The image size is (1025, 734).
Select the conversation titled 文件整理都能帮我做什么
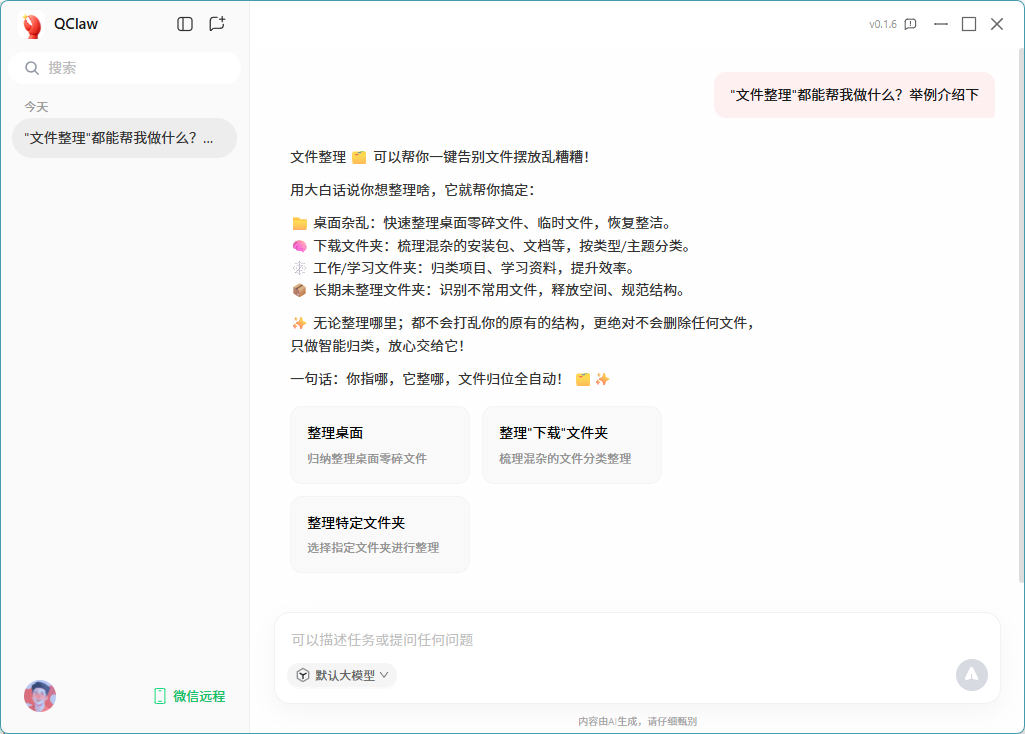coord(123,137)
